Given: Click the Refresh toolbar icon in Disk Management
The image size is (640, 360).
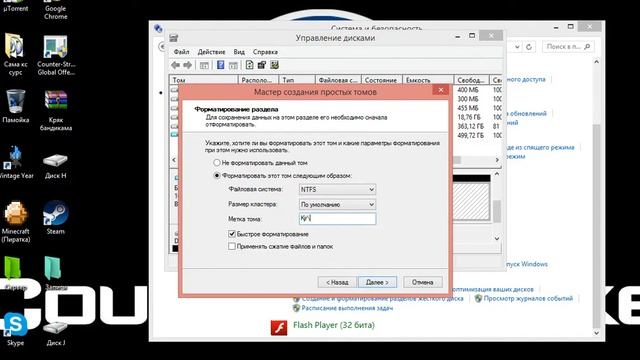Looking at the screenshot, I should pos(249,65).
